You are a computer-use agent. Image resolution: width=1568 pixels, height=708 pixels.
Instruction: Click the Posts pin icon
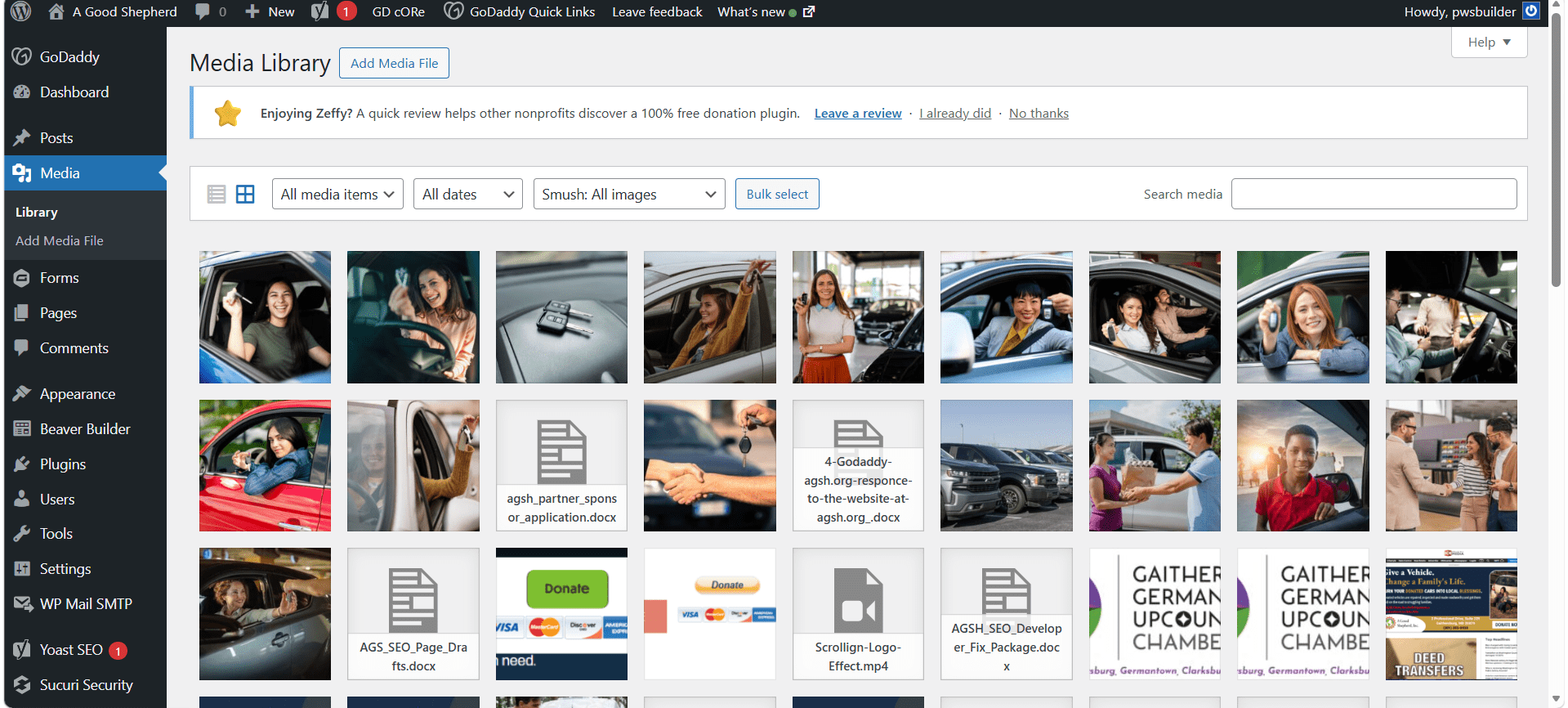[x=22, y=137]
